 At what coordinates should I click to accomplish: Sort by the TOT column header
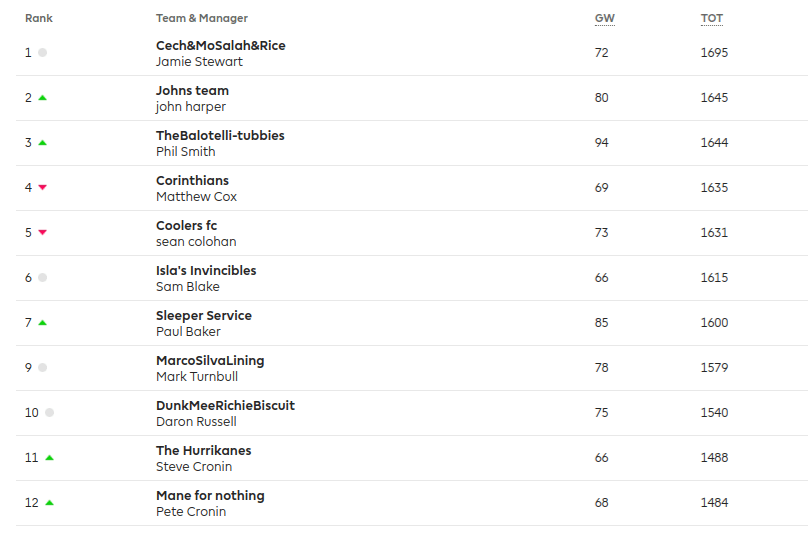pos(711,18)
